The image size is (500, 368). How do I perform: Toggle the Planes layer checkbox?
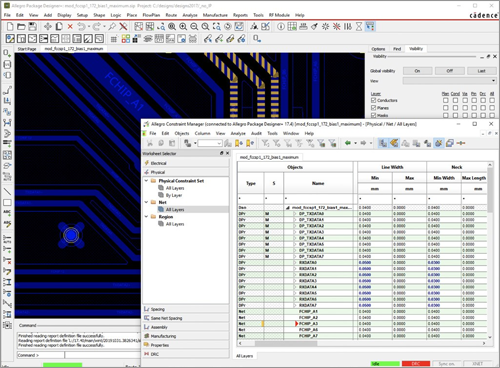coord(373,108)
